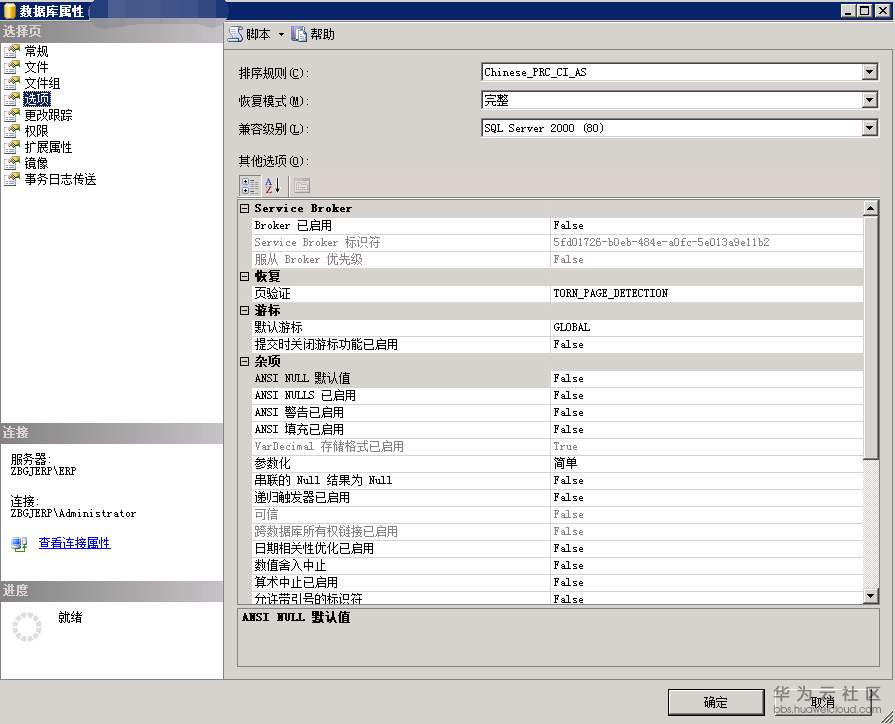Click the 扩展属性 page icon
Viewport: 895px width, 724px height.
(11, 147)
